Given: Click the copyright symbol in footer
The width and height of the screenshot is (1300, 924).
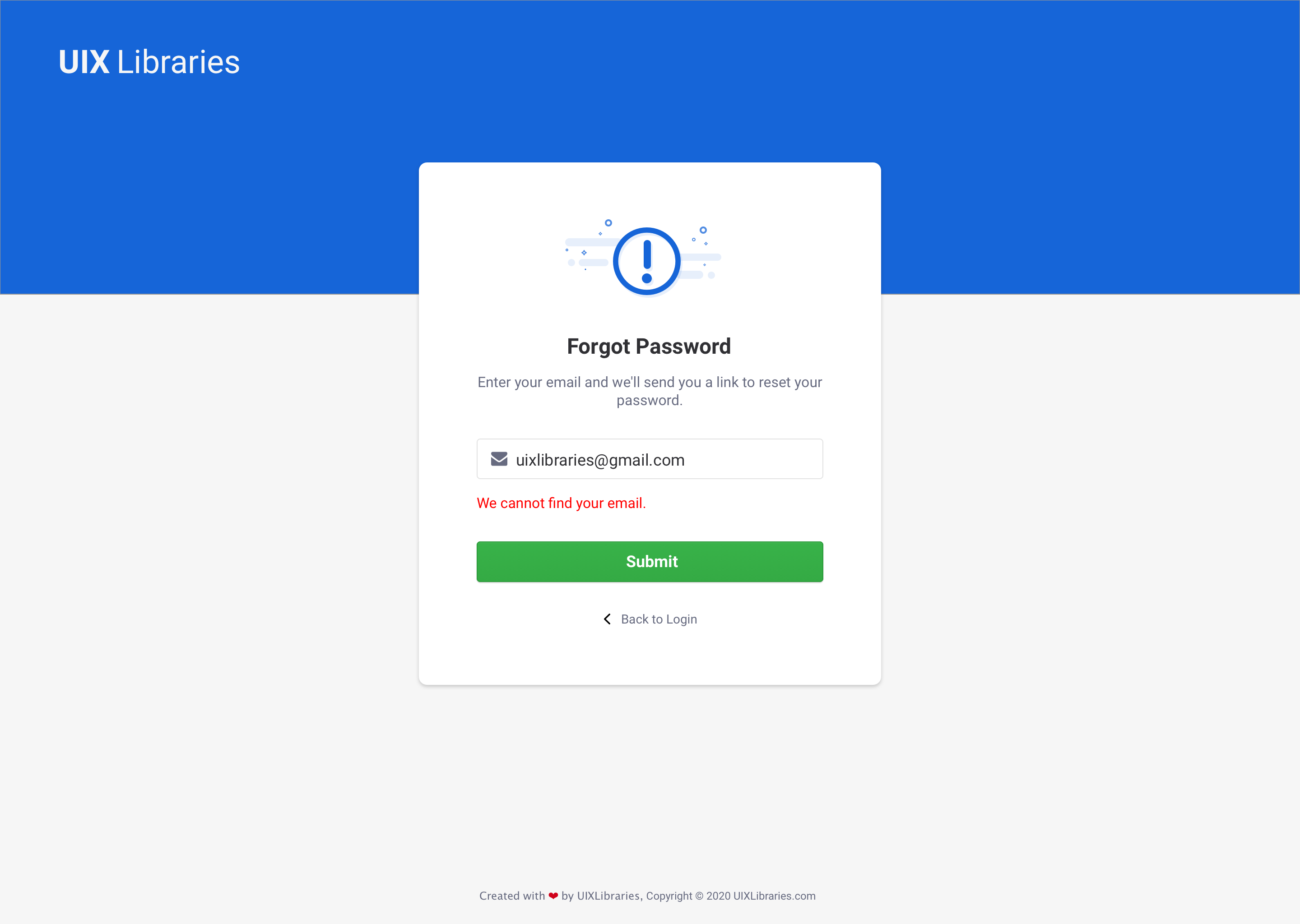Looking at the screenshot, I should (x=700, y=896).
